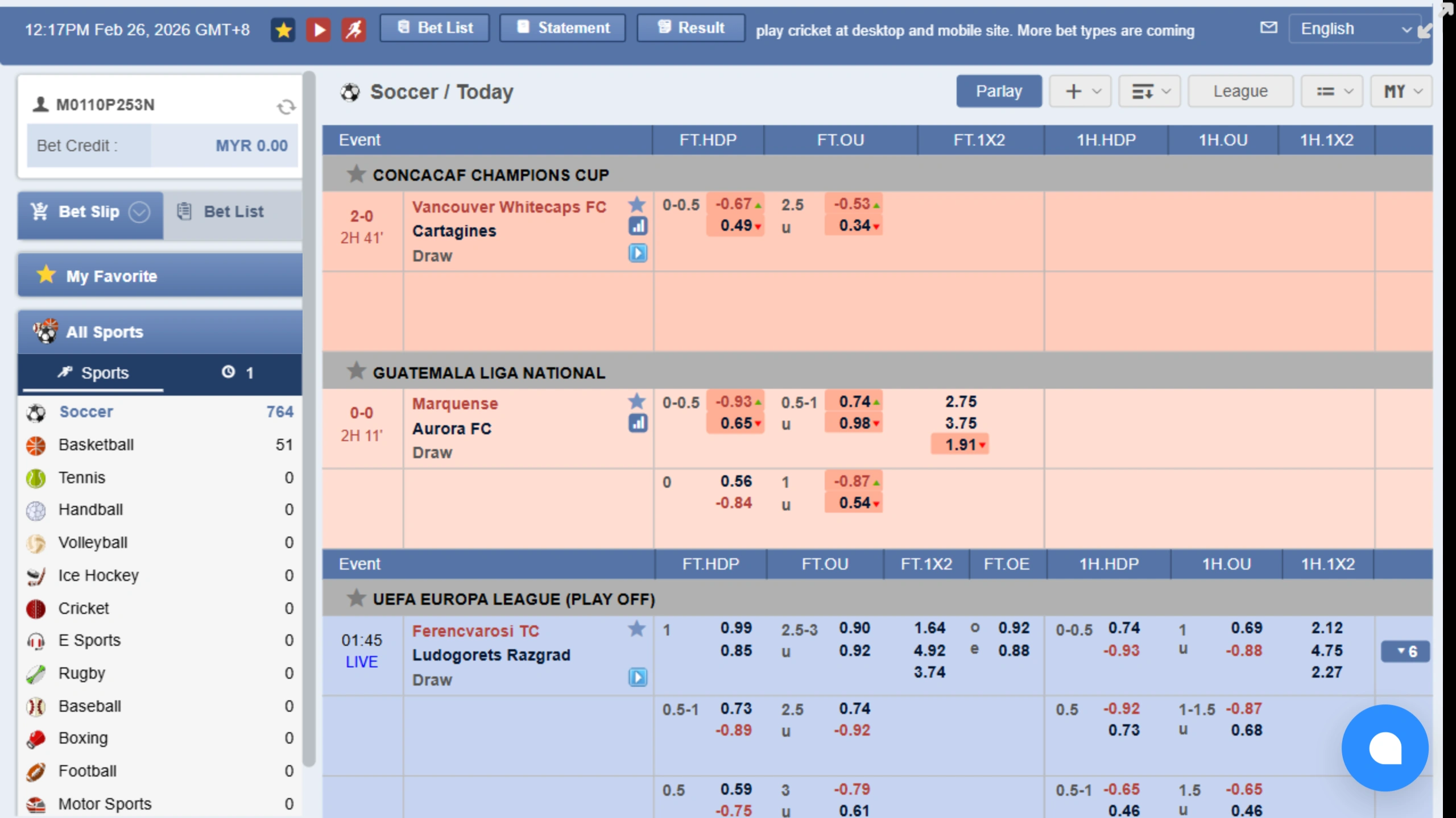Image resolution: width=1456 pixels, height=818 pixels.
Task: Open the MY odds type dropdown
Action: (x=1401, y=91)
